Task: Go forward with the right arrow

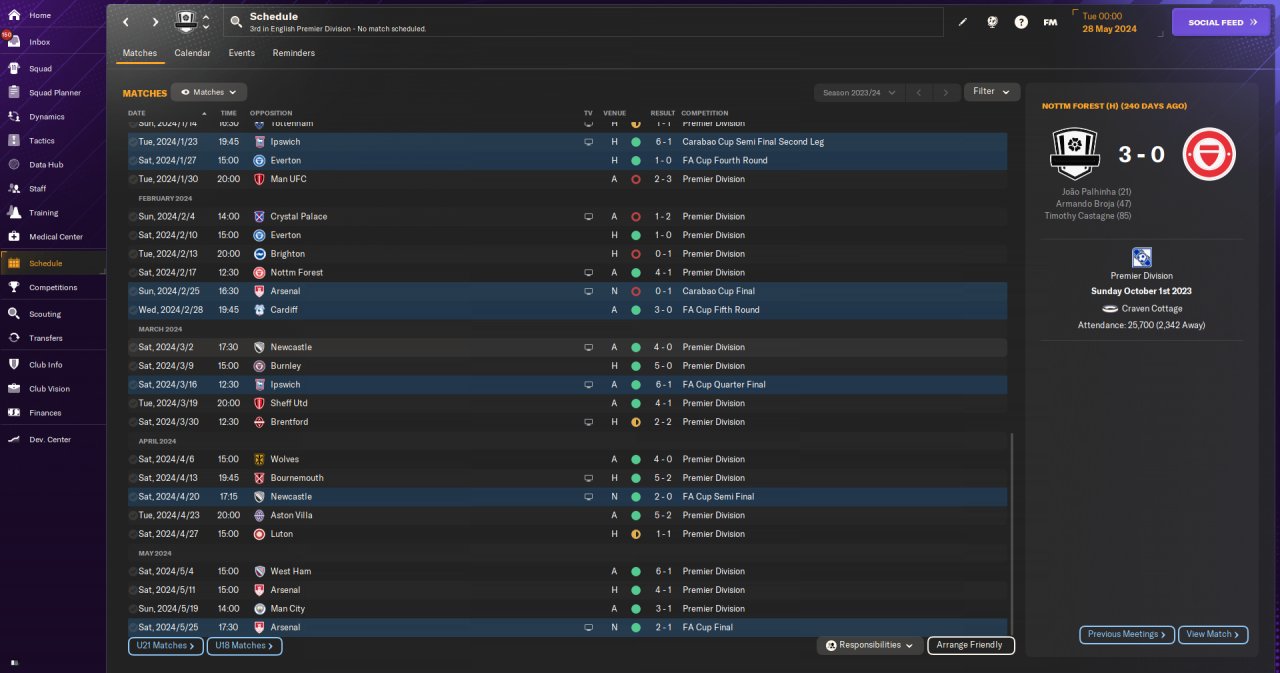Action: [x=155, y=22]
